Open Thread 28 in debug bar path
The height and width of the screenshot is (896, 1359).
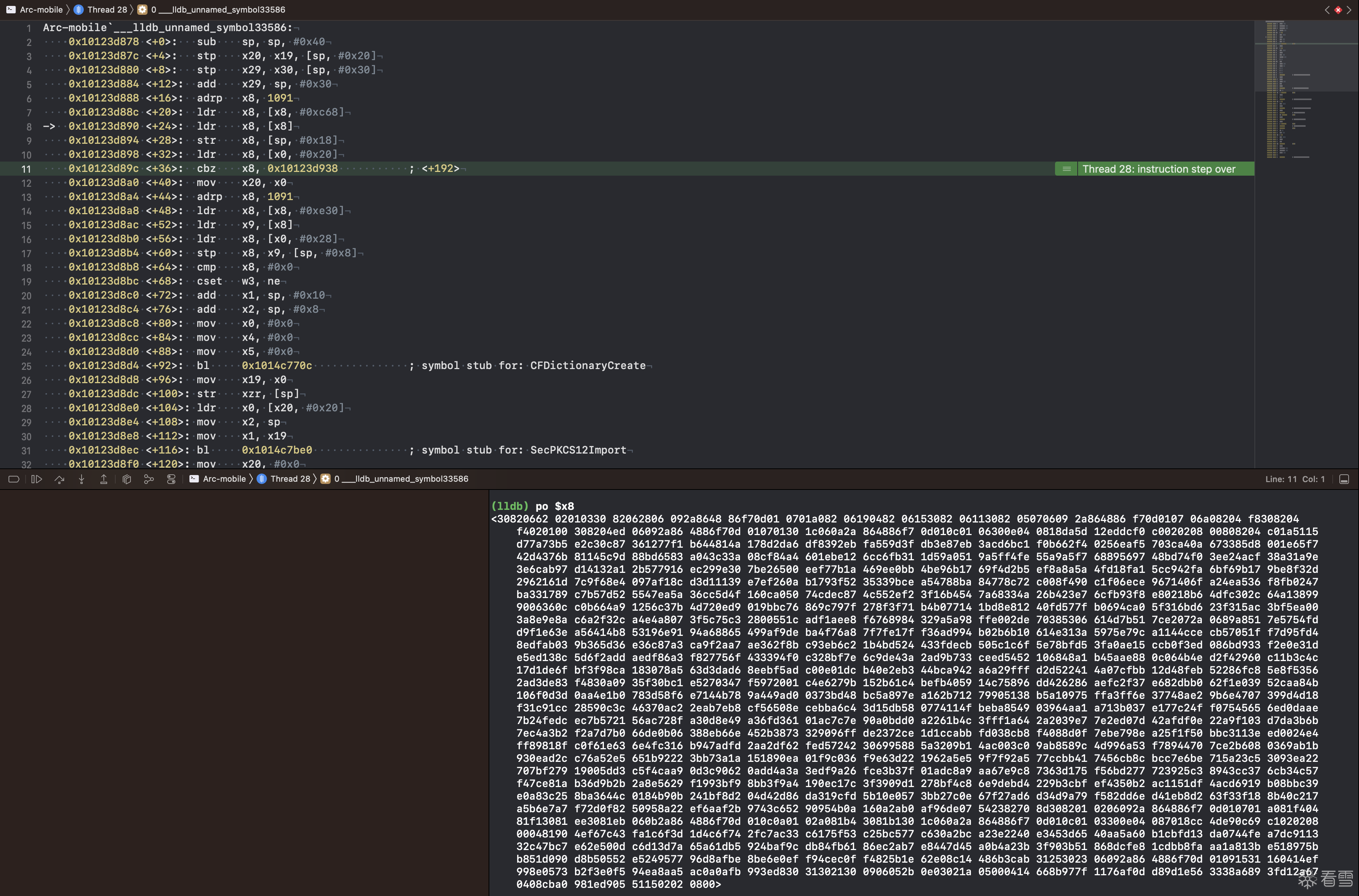pyautogui.click(x=290, y=479)
